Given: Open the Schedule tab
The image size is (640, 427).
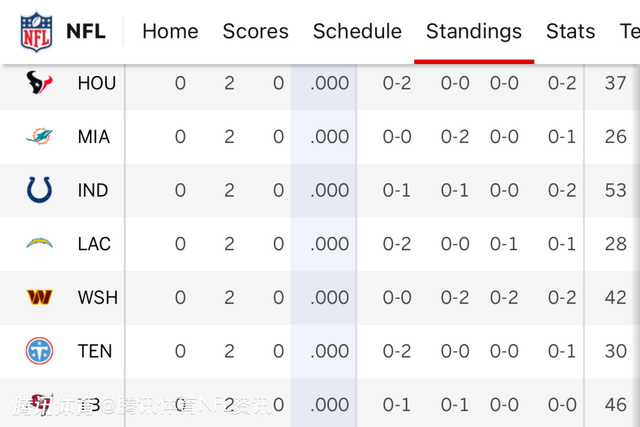Looking at the screenshot, I should pyautogui.click(x=357, y=31).
